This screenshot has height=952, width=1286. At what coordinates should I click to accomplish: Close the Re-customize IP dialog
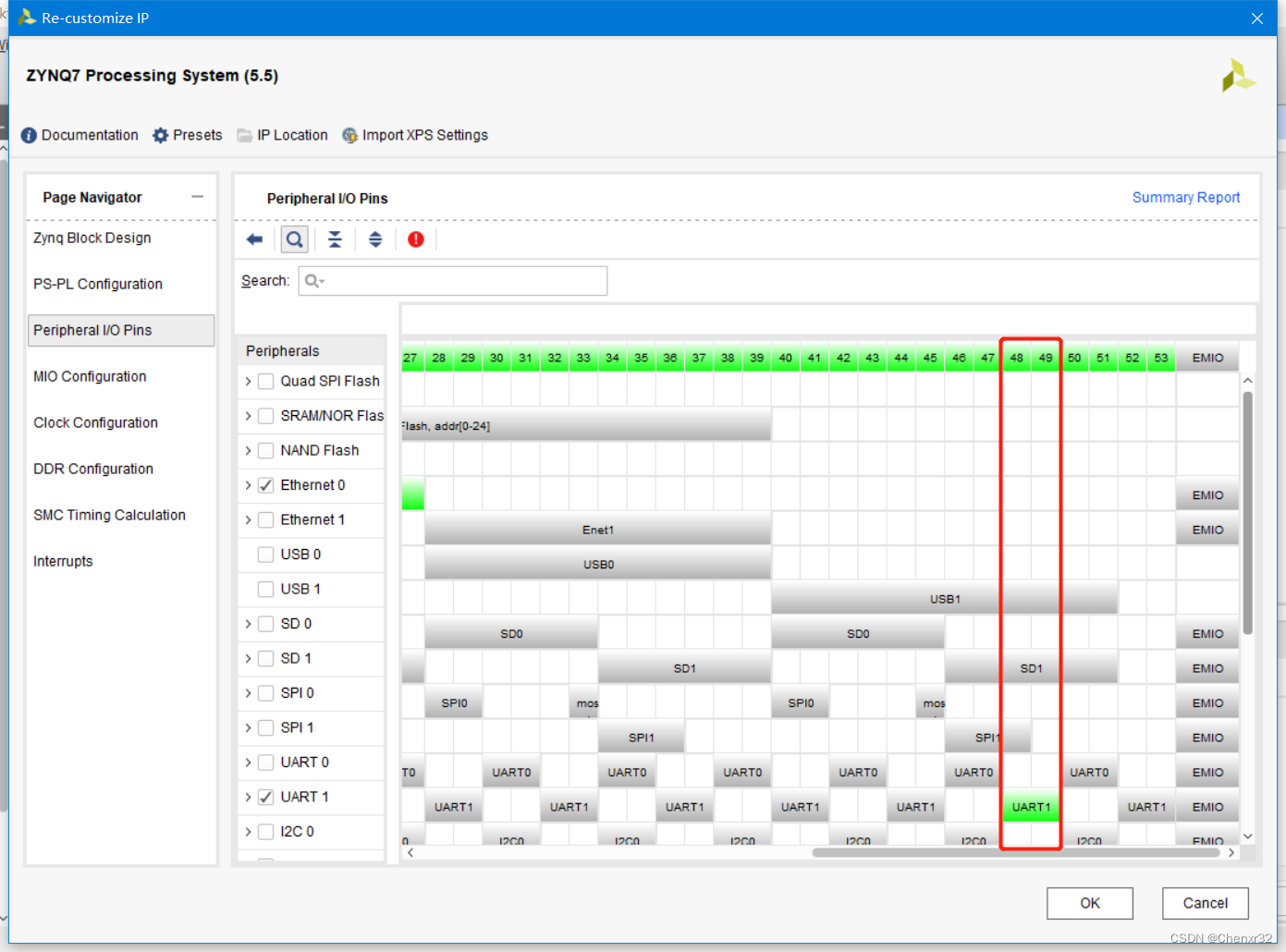pyautogui.click(x=1257, y=18)
